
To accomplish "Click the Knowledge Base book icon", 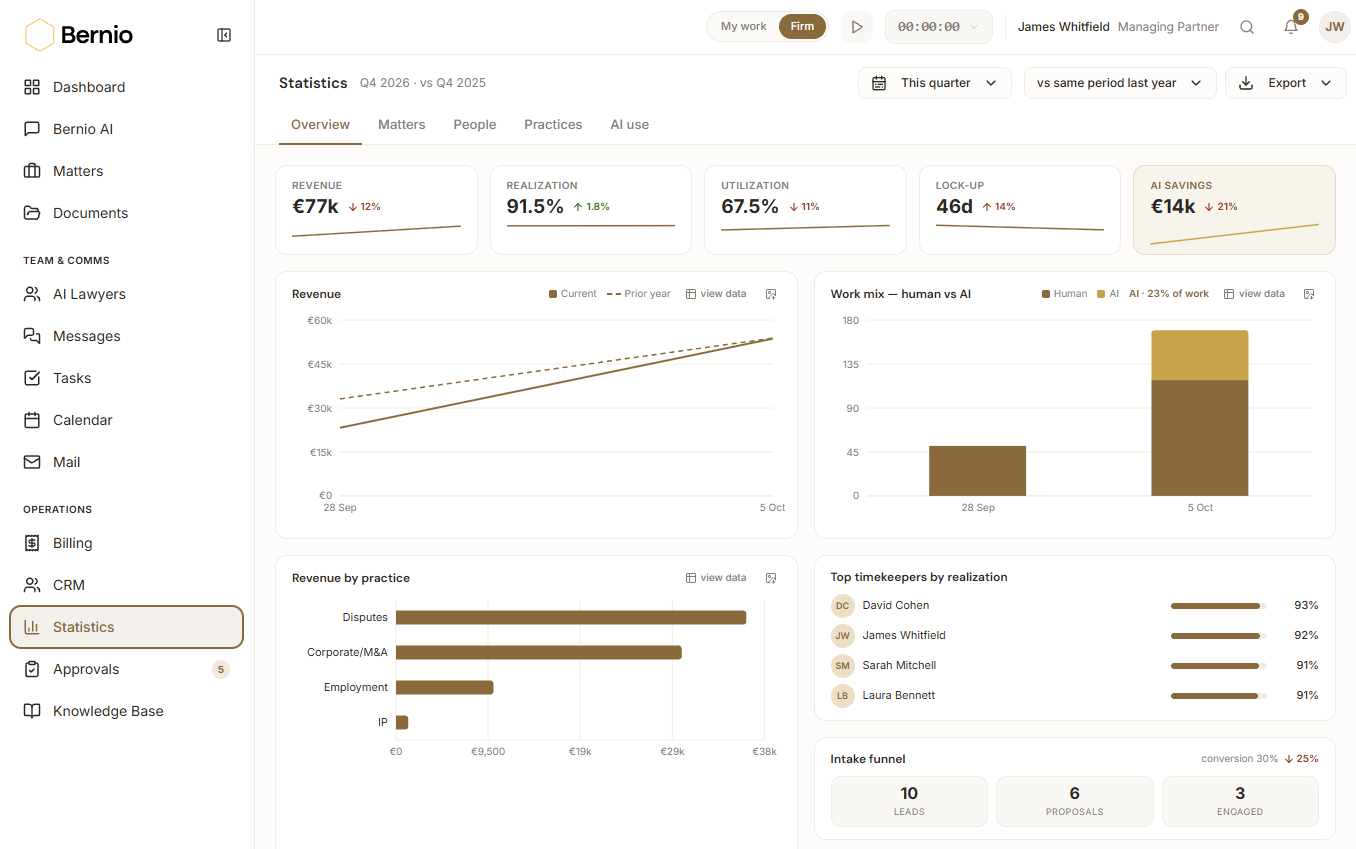I will pos(32,711).
